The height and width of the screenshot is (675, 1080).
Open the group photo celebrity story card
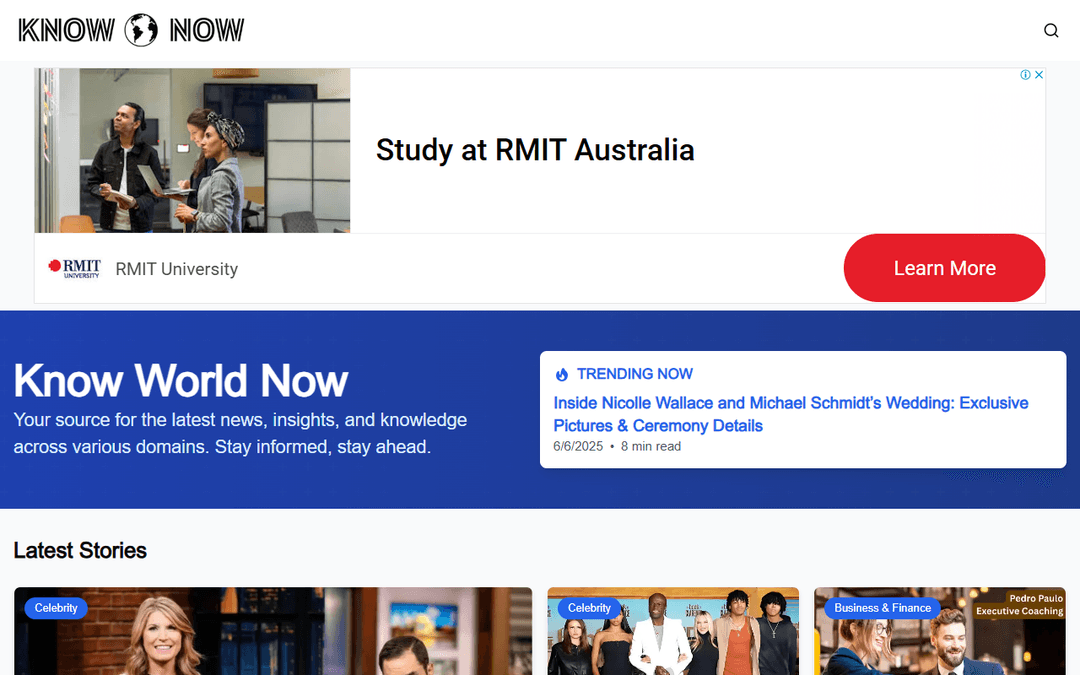click(x=673, y=632)
